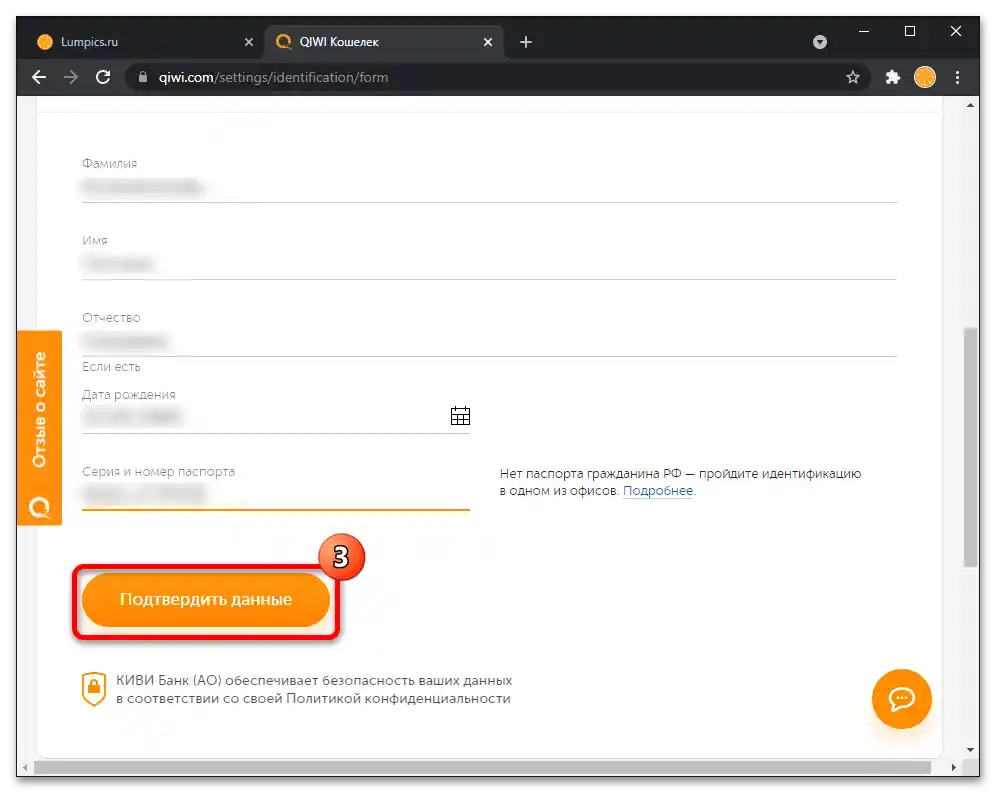Click the scroll down arrow
This screenshot has height=793, width=996.
coord(970,750)
